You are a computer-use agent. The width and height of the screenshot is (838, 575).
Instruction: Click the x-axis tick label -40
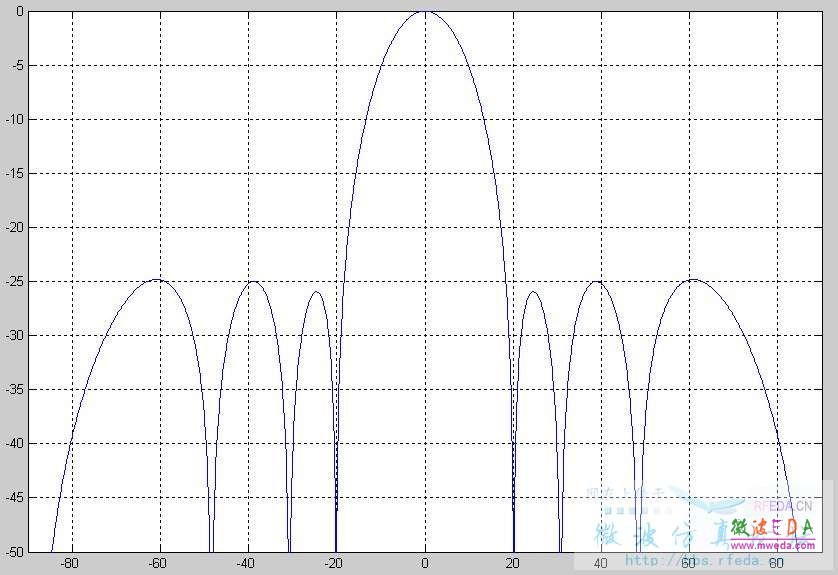pos(246,563)
